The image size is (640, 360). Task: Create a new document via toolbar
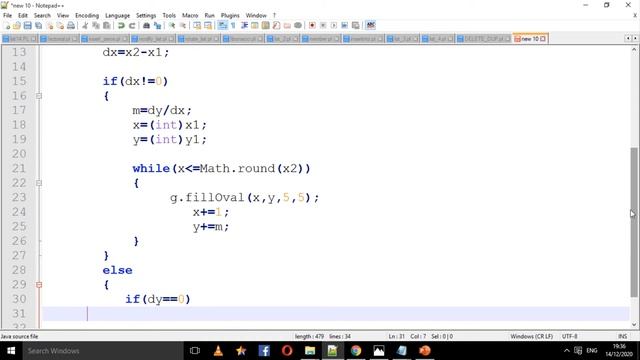(x=7, y=25)
